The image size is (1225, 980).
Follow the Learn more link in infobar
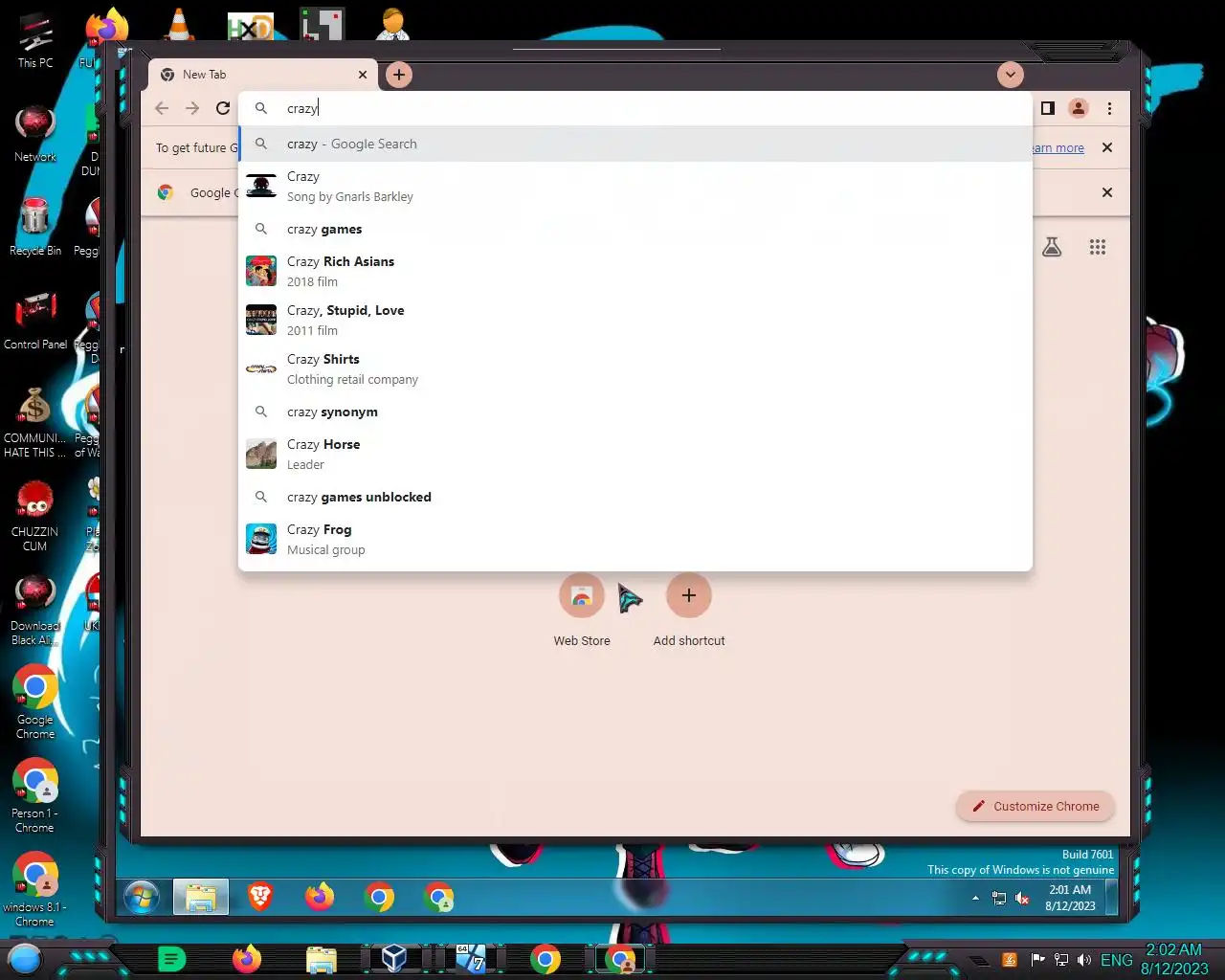coord(1058,148)
